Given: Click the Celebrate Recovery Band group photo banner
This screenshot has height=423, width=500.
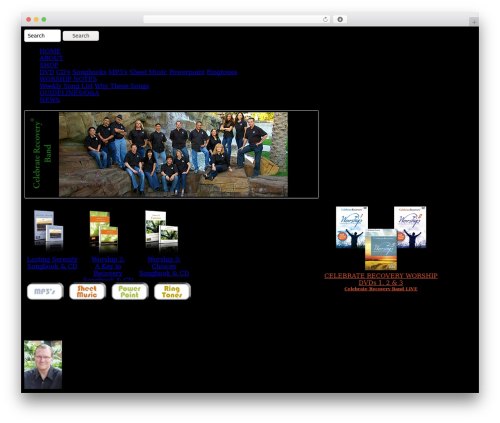Looking at the screenshot, I should 171,154.
